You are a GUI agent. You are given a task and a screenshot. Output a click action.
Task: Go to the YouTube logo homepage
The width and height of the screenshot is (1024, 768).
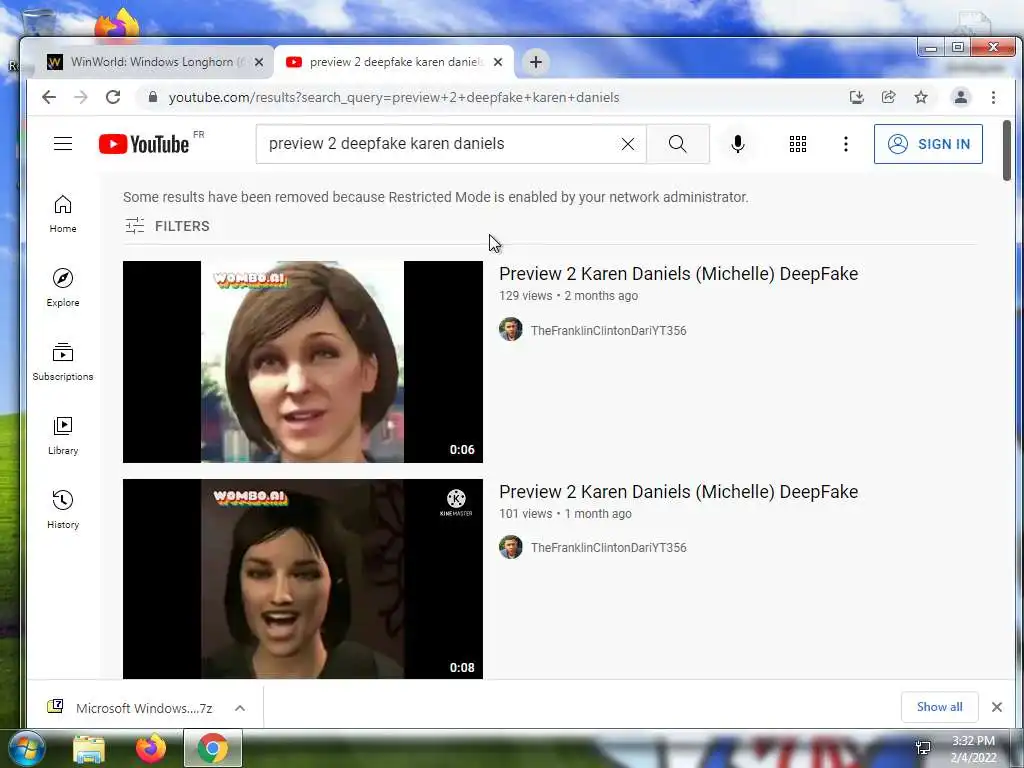point(144,144)
